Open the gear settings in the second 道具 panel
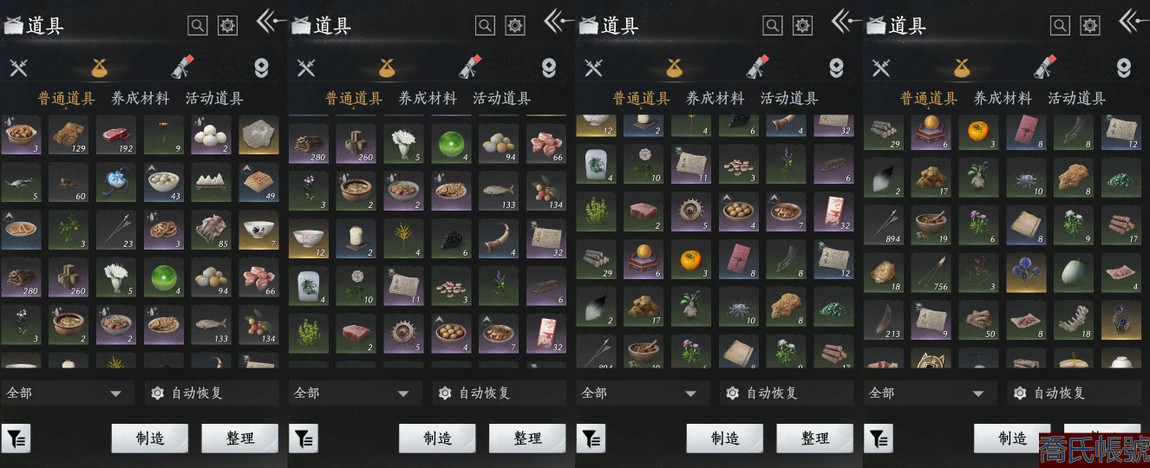The width and height of the screenshot is (1150, 468). coord(516,26)
